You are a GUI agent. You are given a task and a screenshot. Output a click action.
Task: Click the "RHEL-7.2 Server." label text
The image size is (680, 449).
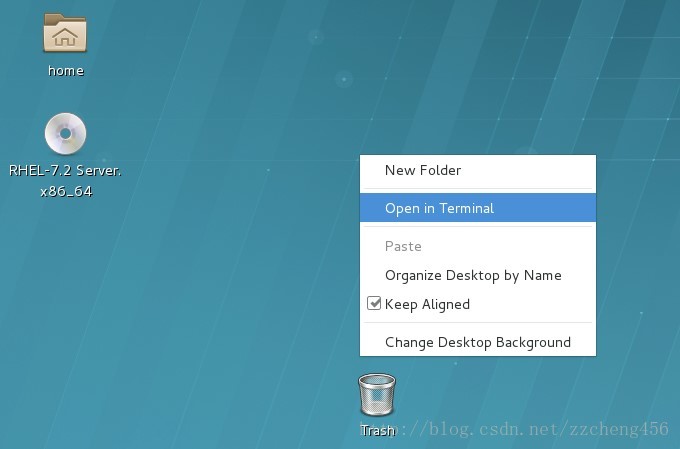[x=65, y=170]
